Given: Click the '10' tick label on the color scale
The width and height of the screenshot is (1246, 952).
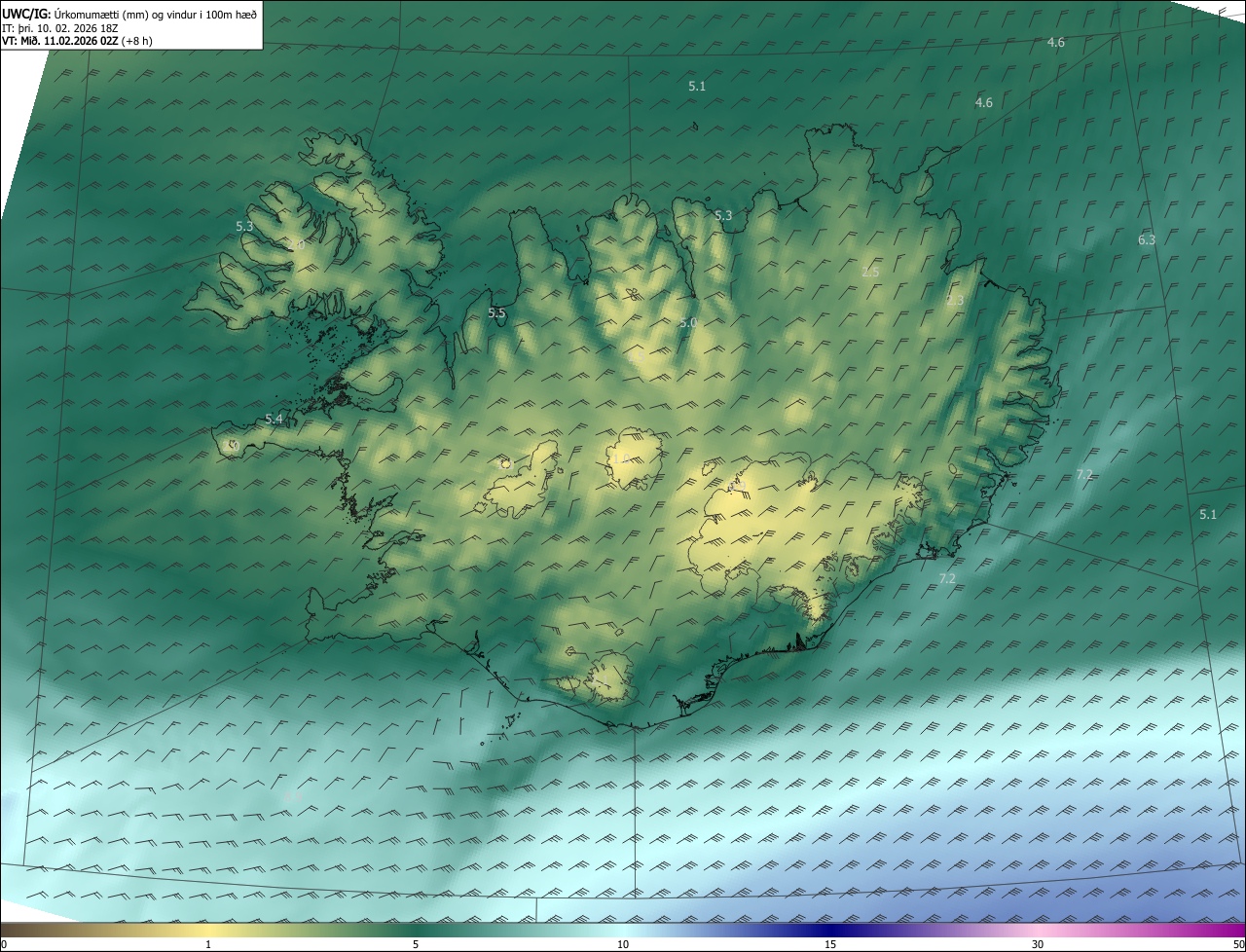Looking at the screenshot, I should click(x=623, y=944).
